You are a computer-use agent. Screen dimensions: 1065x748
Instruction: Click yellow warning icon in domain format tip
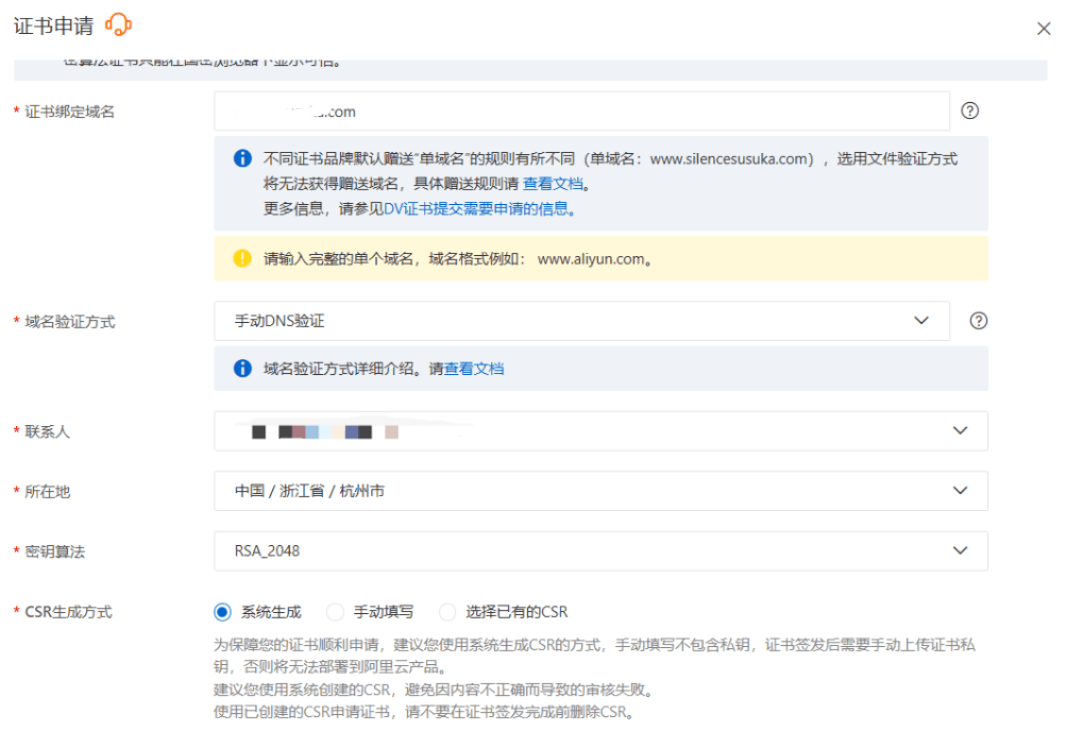(242, 258)
